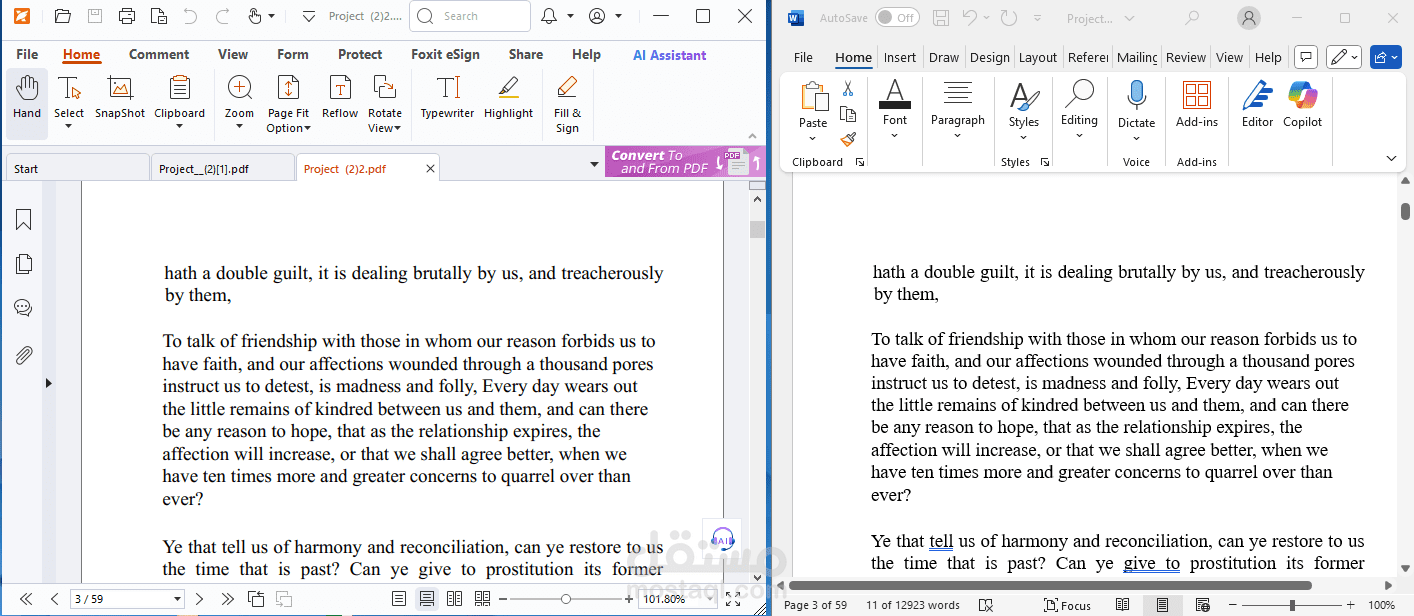Select the Hand tool in Foxit
The width and height of the screenshot is (1414, 616).
coord(26,100)
